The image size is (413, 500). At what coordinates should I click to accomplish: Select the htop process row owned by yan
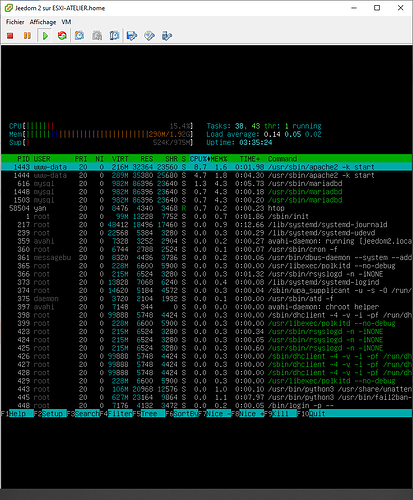pos(206,208)
